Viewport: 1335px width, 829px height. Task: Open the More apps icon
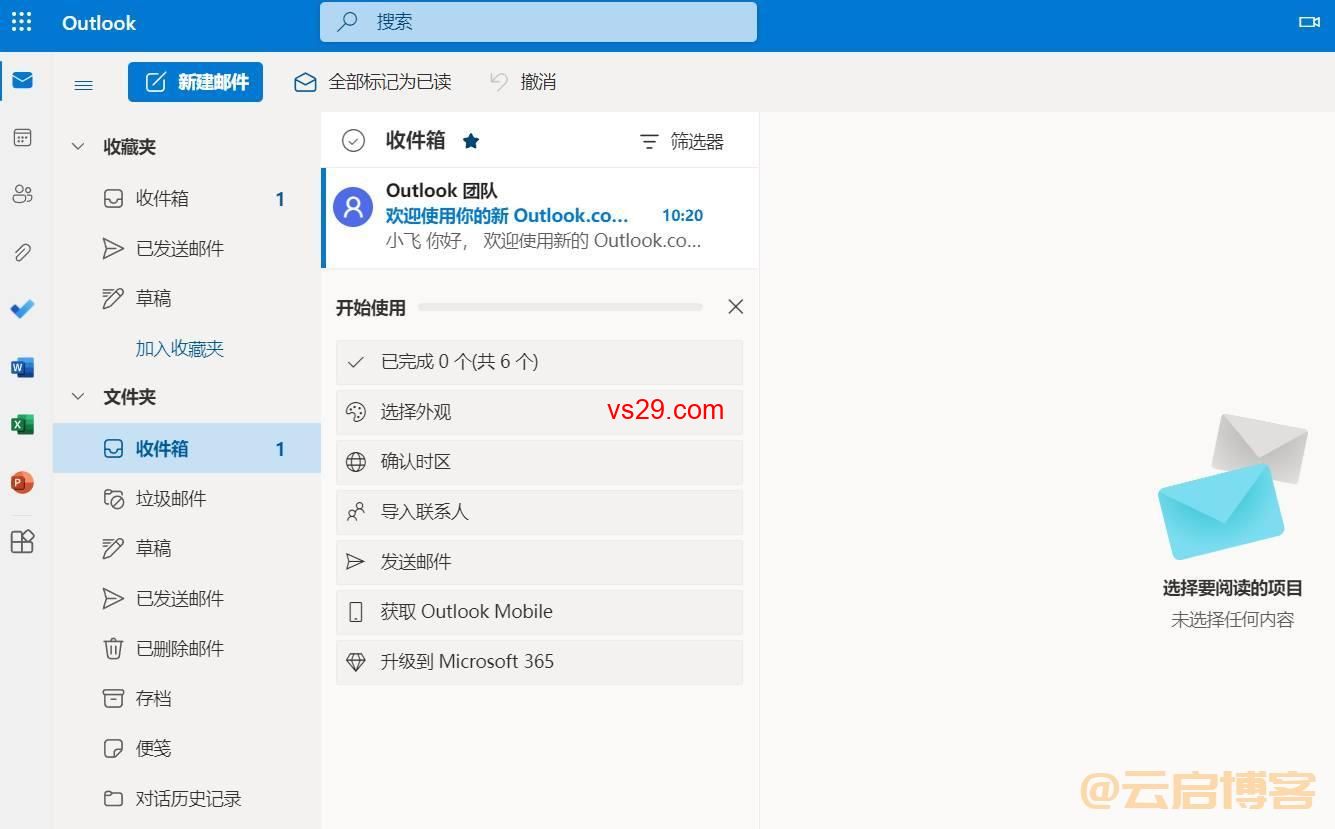pos(22,541)
